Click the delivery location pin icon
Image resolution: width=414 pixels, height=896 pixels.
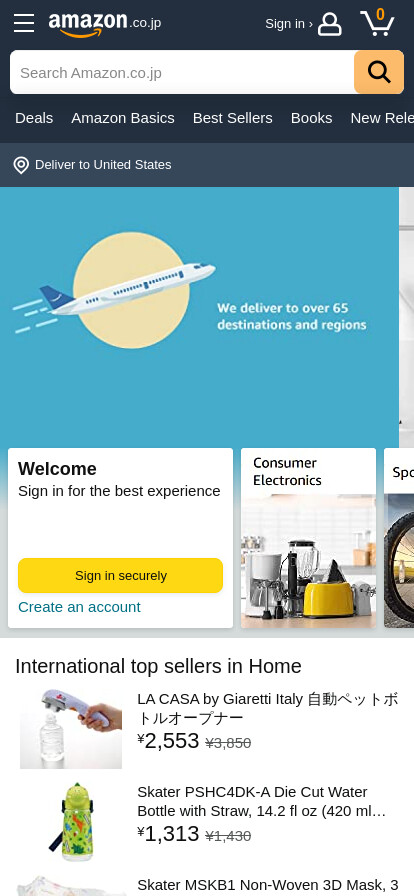click(x=21, y=165)
